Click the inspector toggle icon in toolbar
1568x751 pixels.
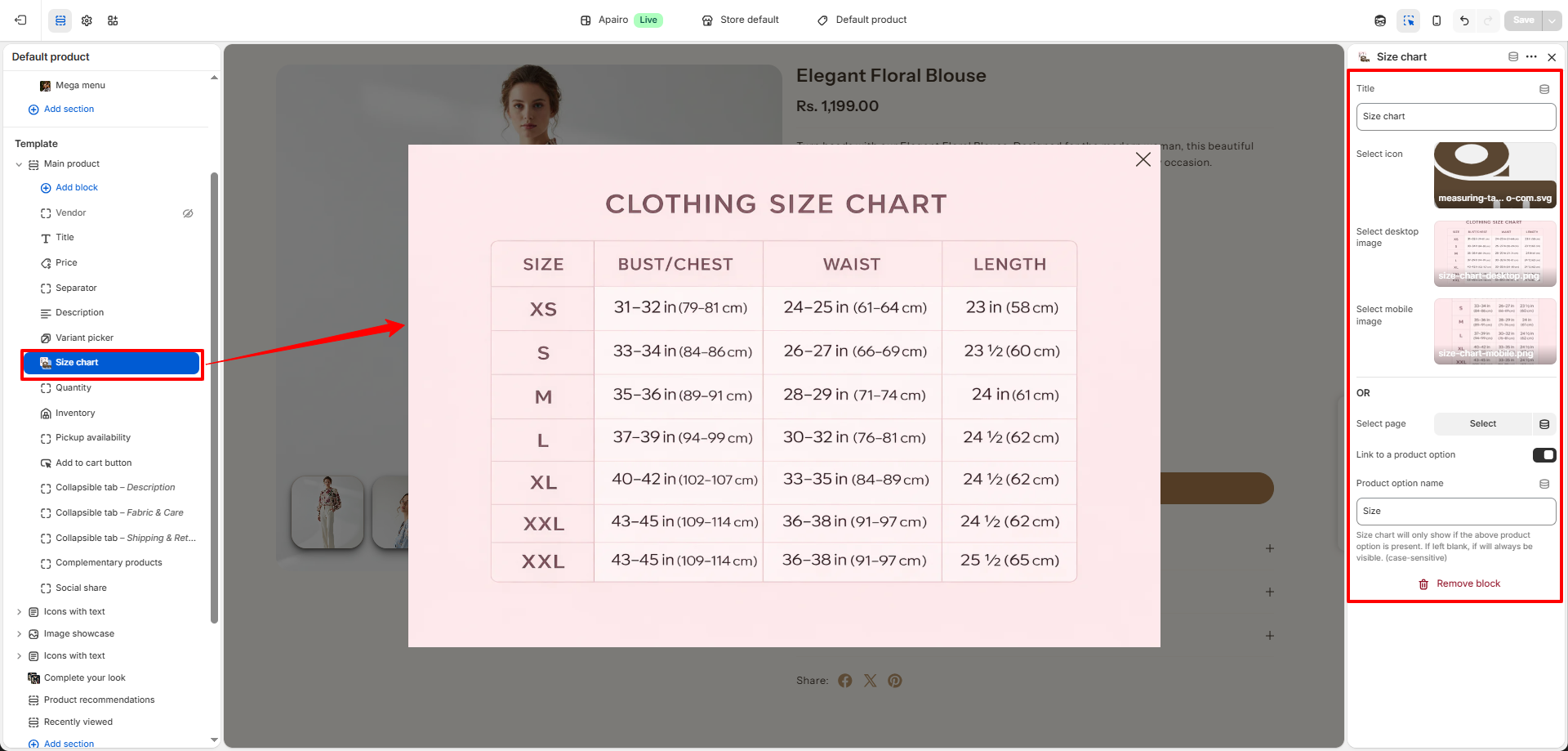click(x=1409, y=20)
